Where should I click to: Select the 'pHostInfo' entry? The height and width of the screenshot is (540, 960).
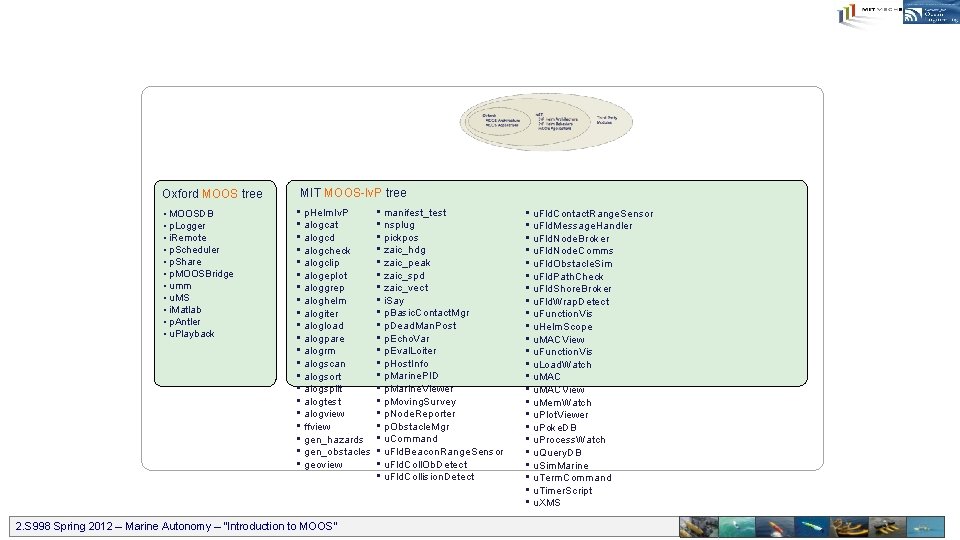(x=406, y=364)
